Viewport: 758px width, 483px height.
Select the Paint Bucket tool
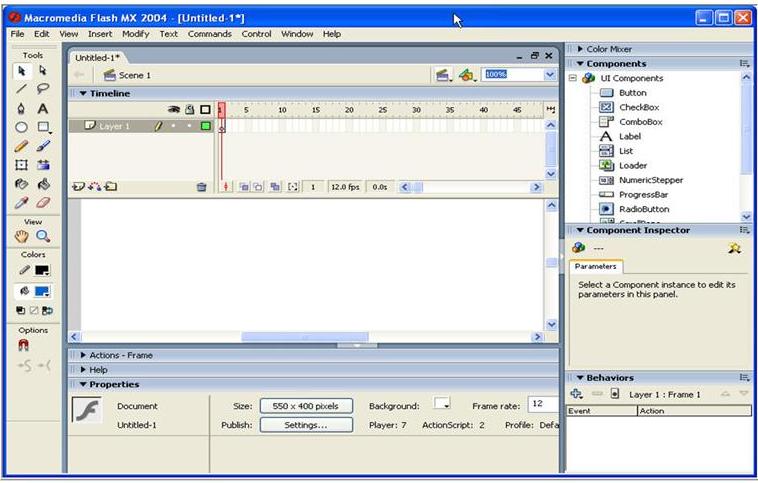[x=43, y=184]
